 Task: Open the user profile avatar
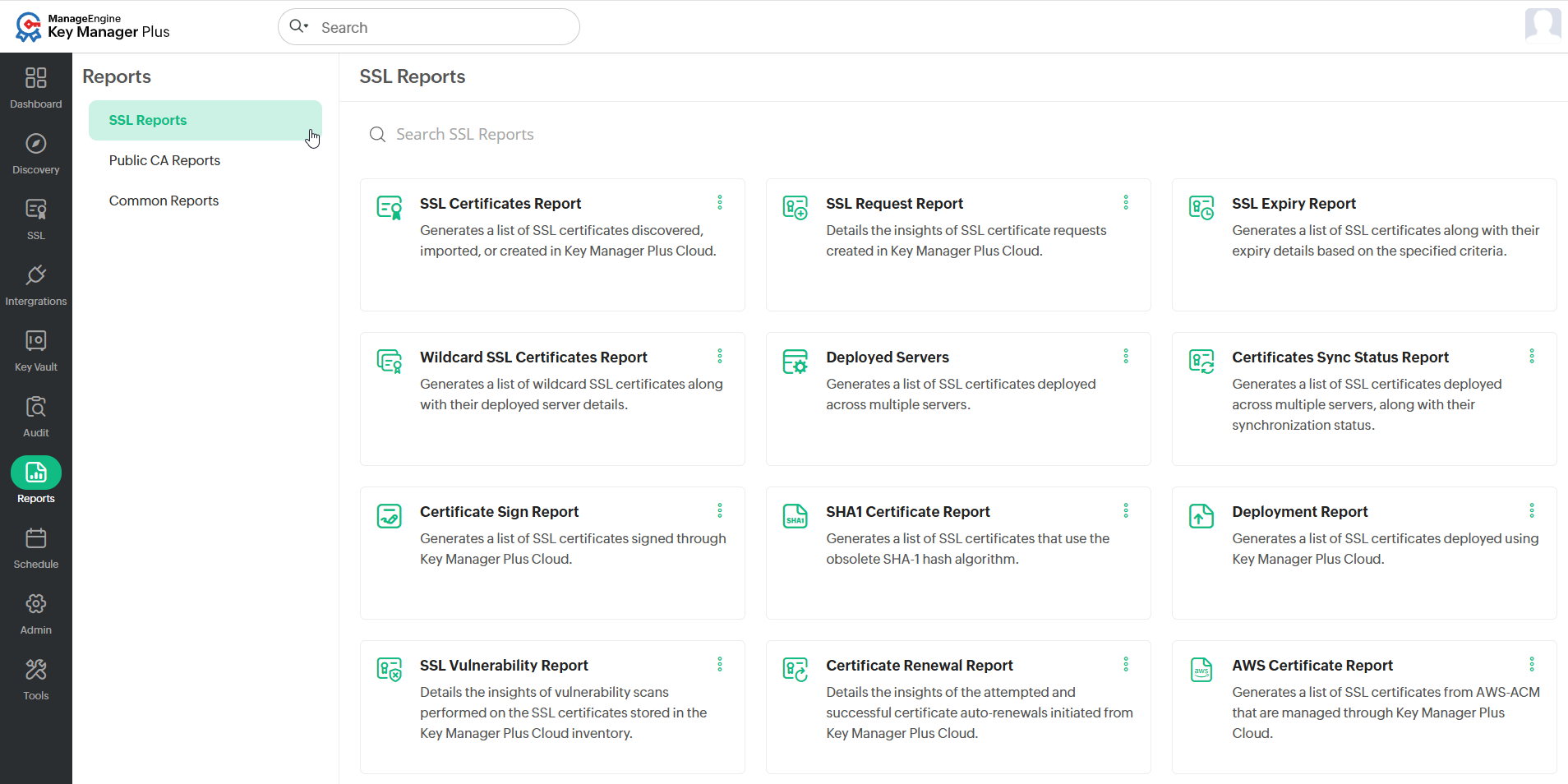[x=1543, y=24]
